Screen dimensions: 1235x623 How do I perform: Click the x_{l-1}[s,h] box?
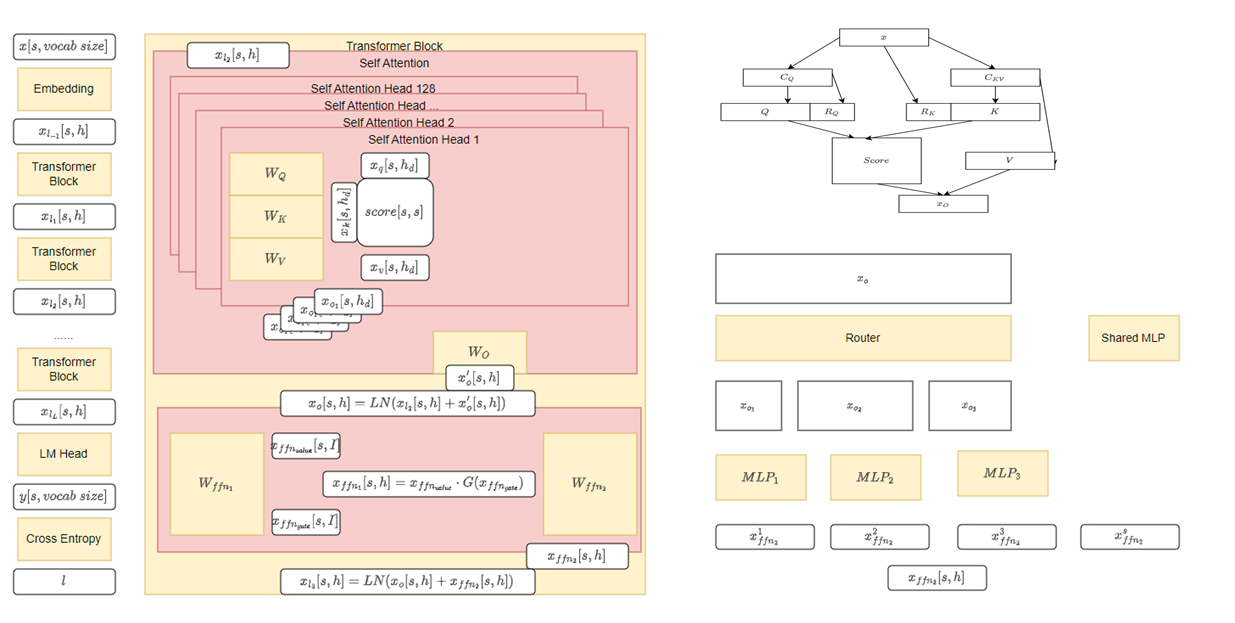tap(64, 132)
